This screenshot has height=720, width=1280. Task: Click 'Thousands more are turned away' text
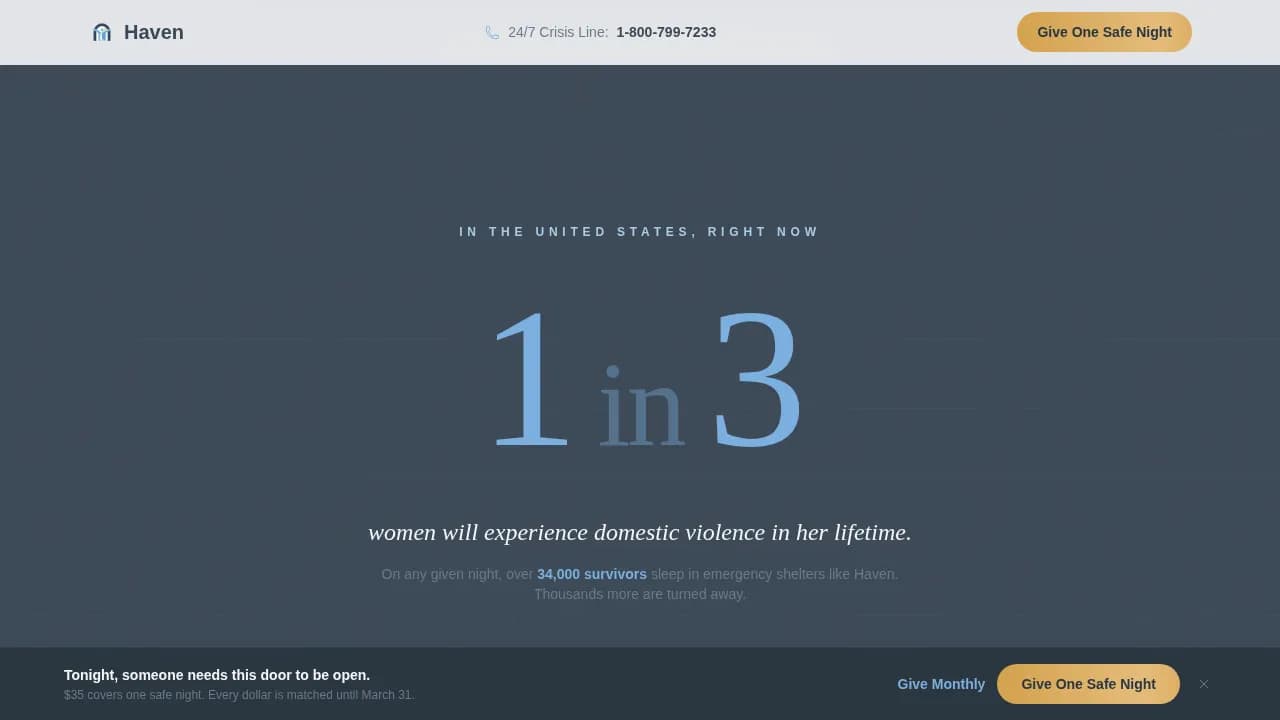point(639,594)
